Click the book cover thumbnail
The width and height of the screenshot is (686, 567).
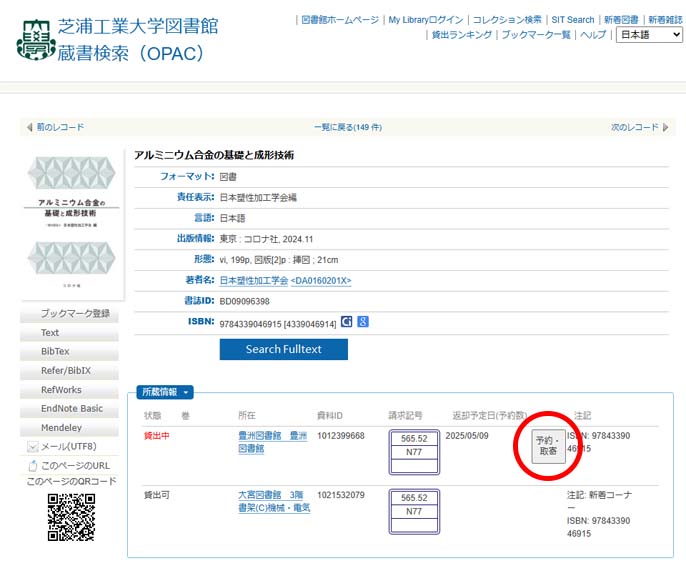pyautogui.click(x=72, y=226)
